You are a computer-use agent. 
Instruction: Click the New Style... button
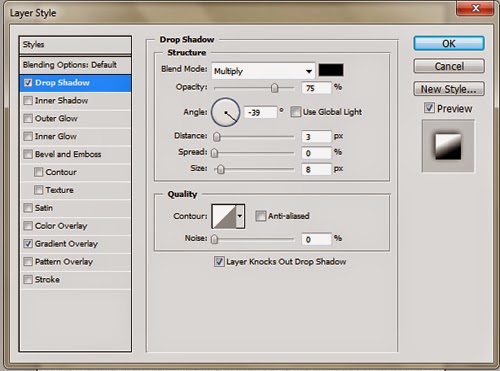pyautogui.click(x=449, y=89)
